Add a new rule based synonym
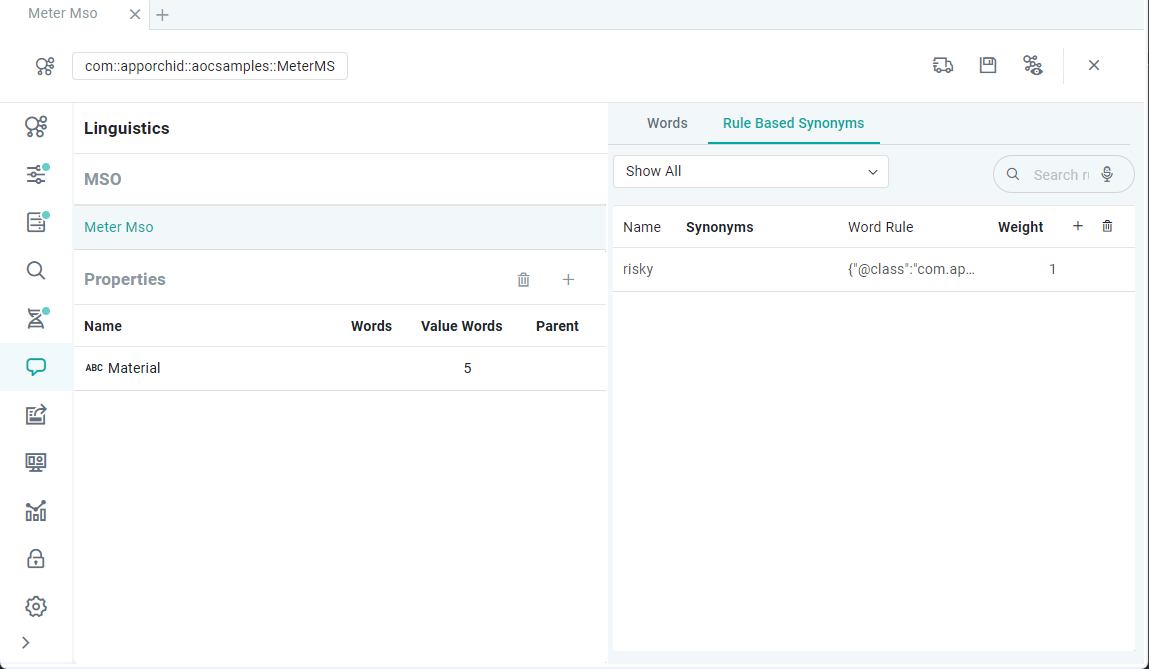Screen dimensions: 1149x669 tap(1078, 227)
